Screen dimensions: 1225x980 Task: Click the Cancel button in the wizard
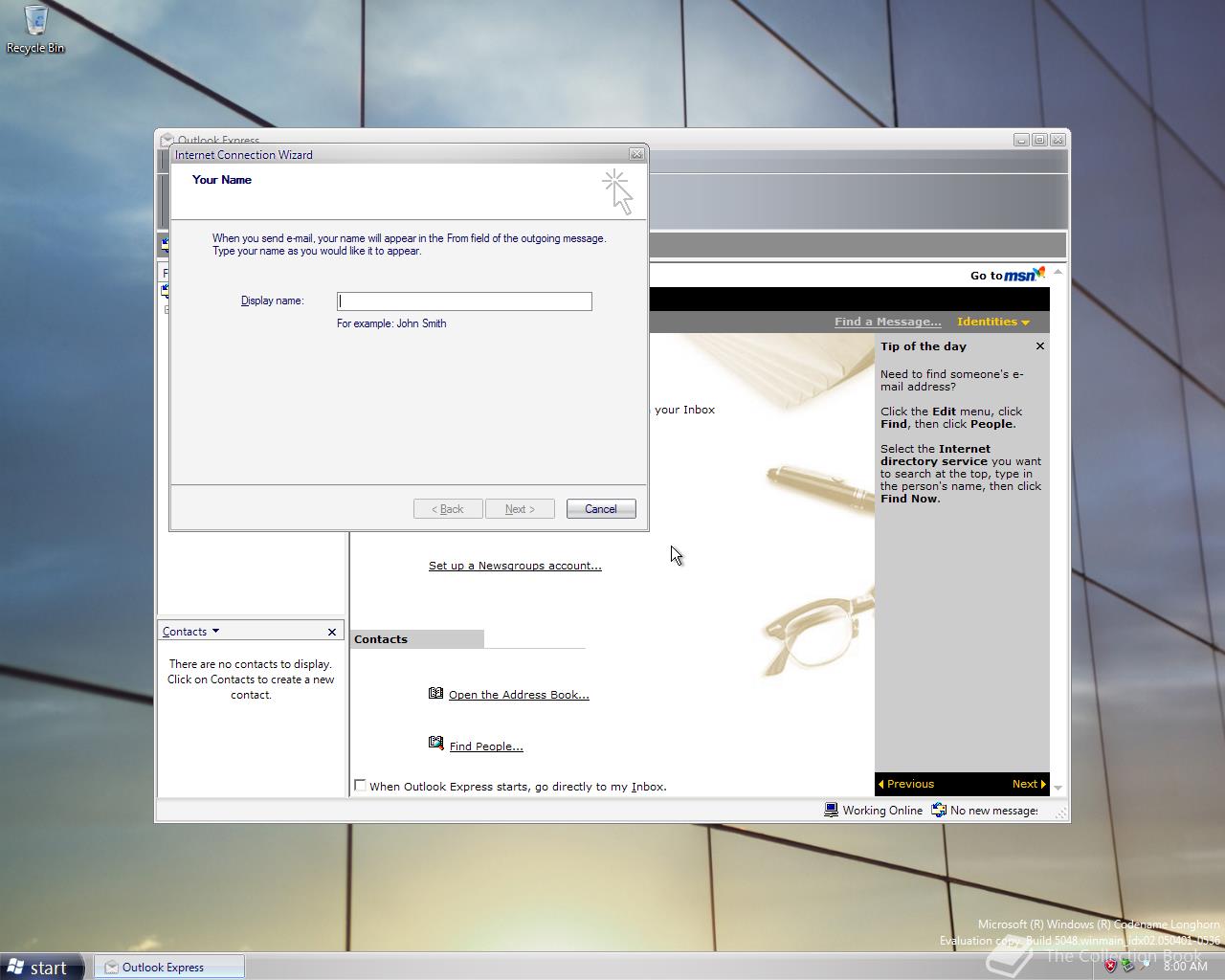pyautogui.click(x=601, y=509)
